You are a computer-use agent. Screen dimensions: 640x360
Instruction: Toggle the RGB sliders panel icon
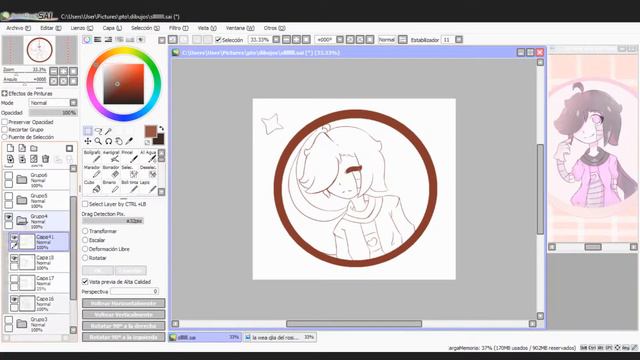click(x=98, y=40)
